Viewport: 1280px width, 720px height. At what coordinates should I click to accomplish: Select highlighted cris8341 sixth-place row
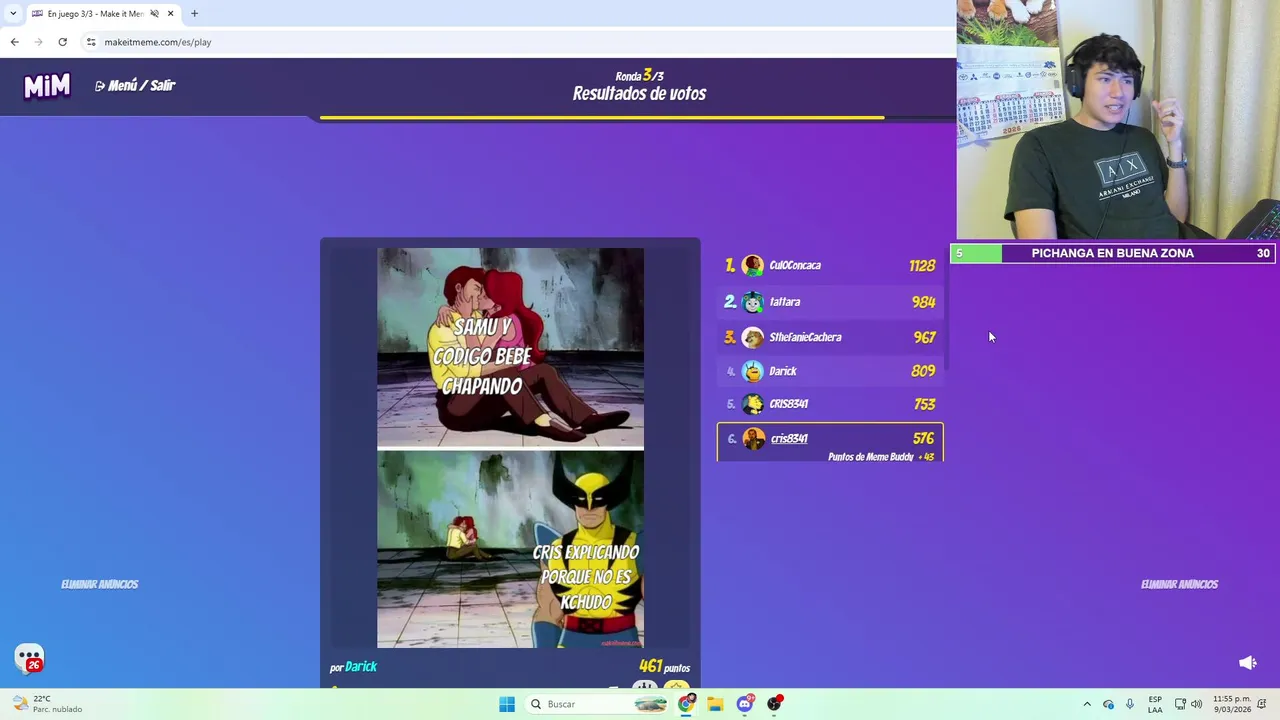830,443
